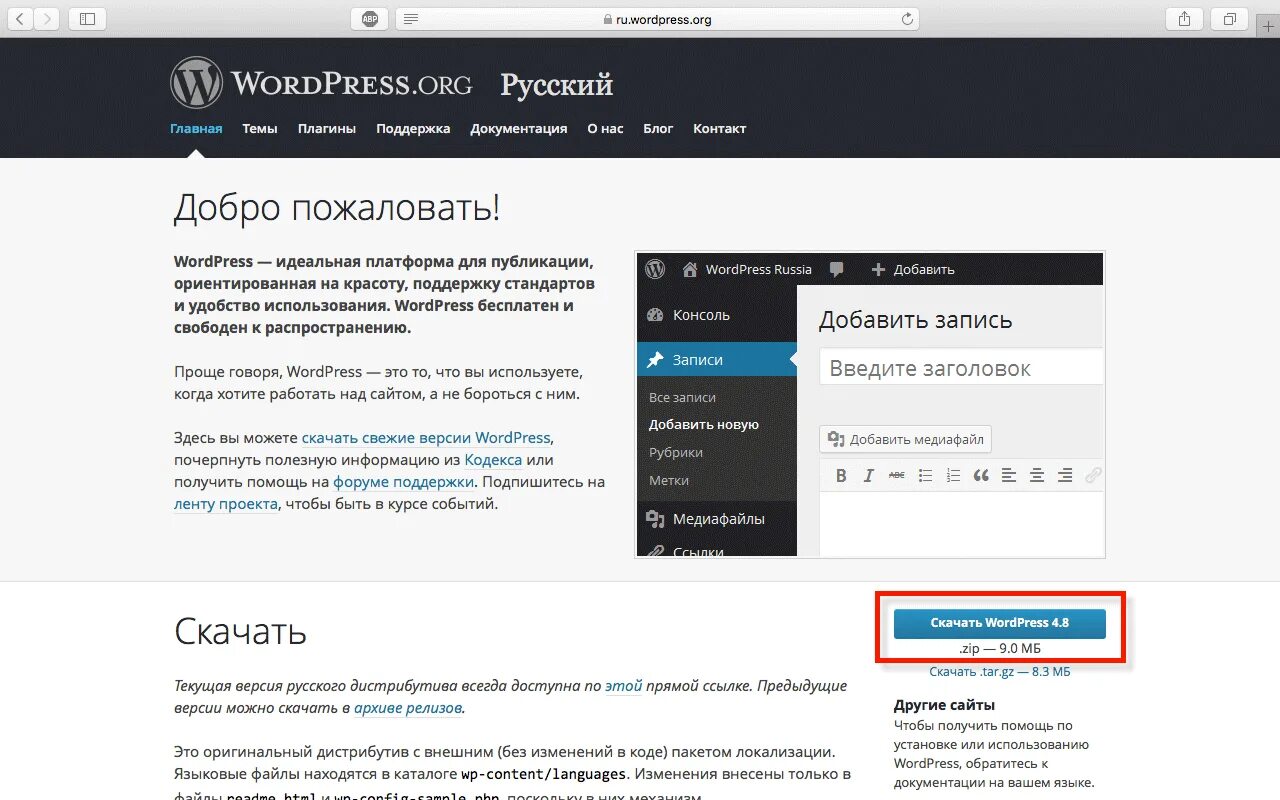Select Добавить новую in preview sidebar
This screenshot has width=1280, height=800.
tap(704, 424)
